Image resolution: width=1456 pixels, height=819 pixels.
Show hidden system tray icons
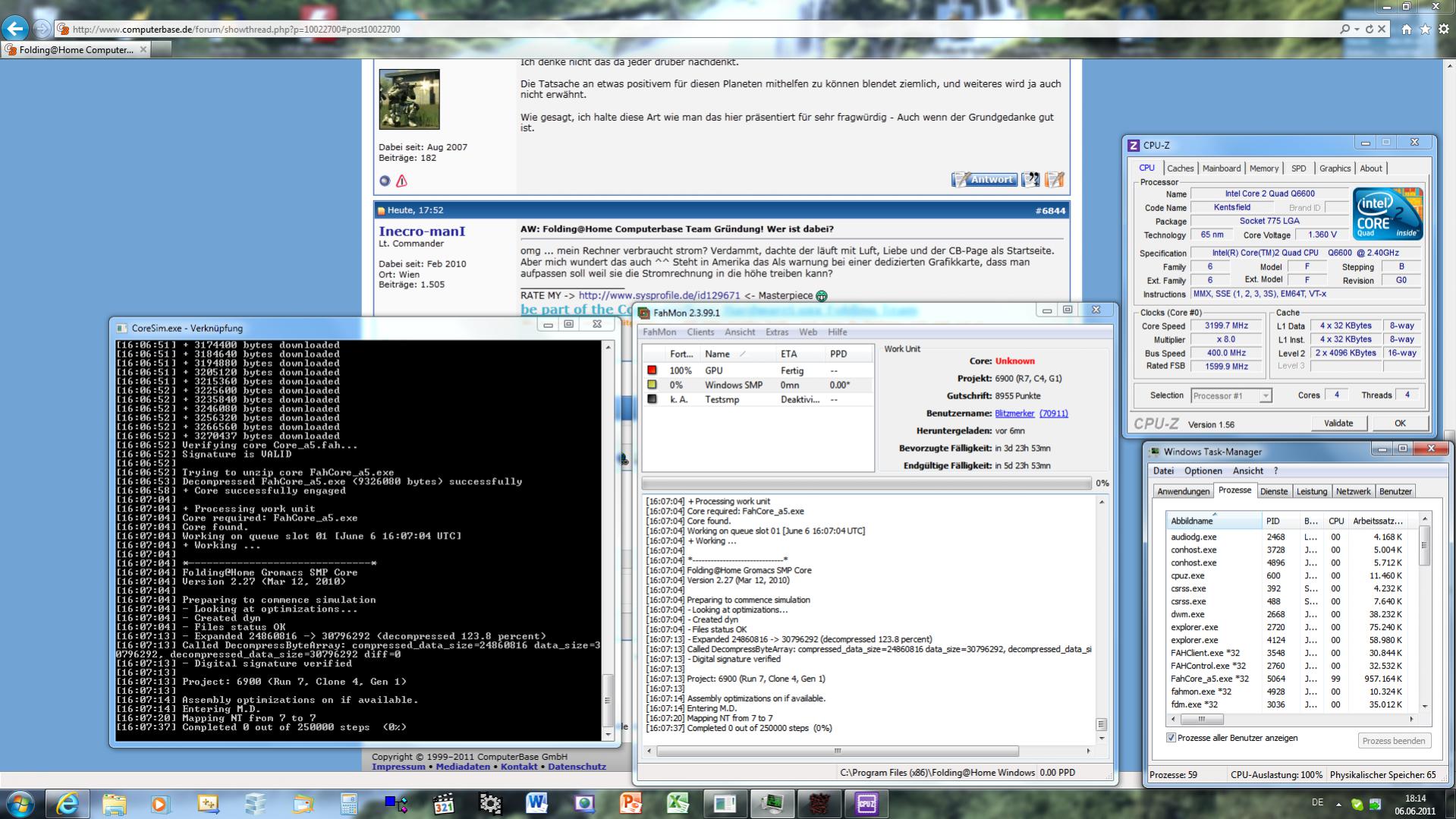pos(1338,804)
